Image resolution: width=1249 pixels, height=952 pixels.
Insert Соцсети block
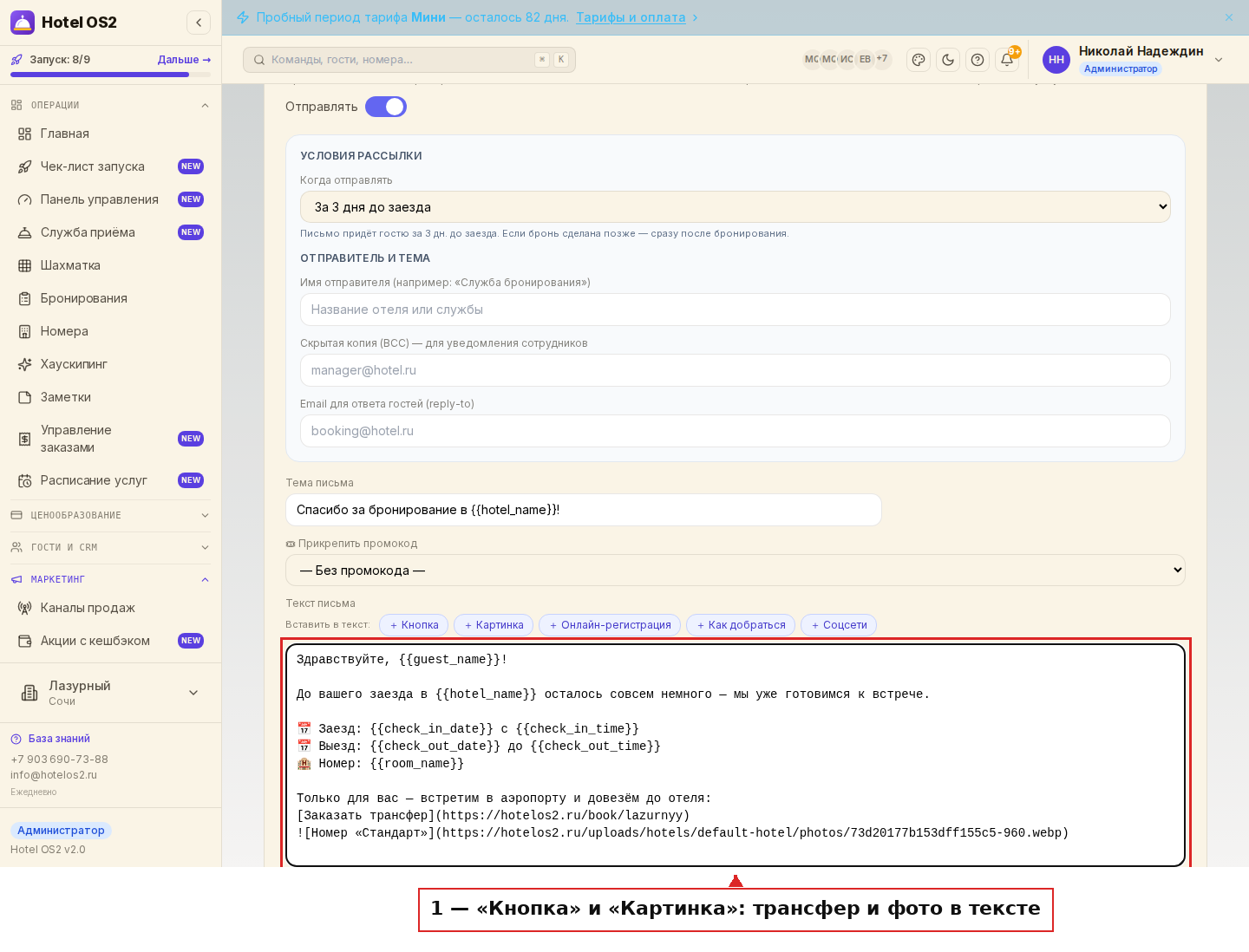839,625
